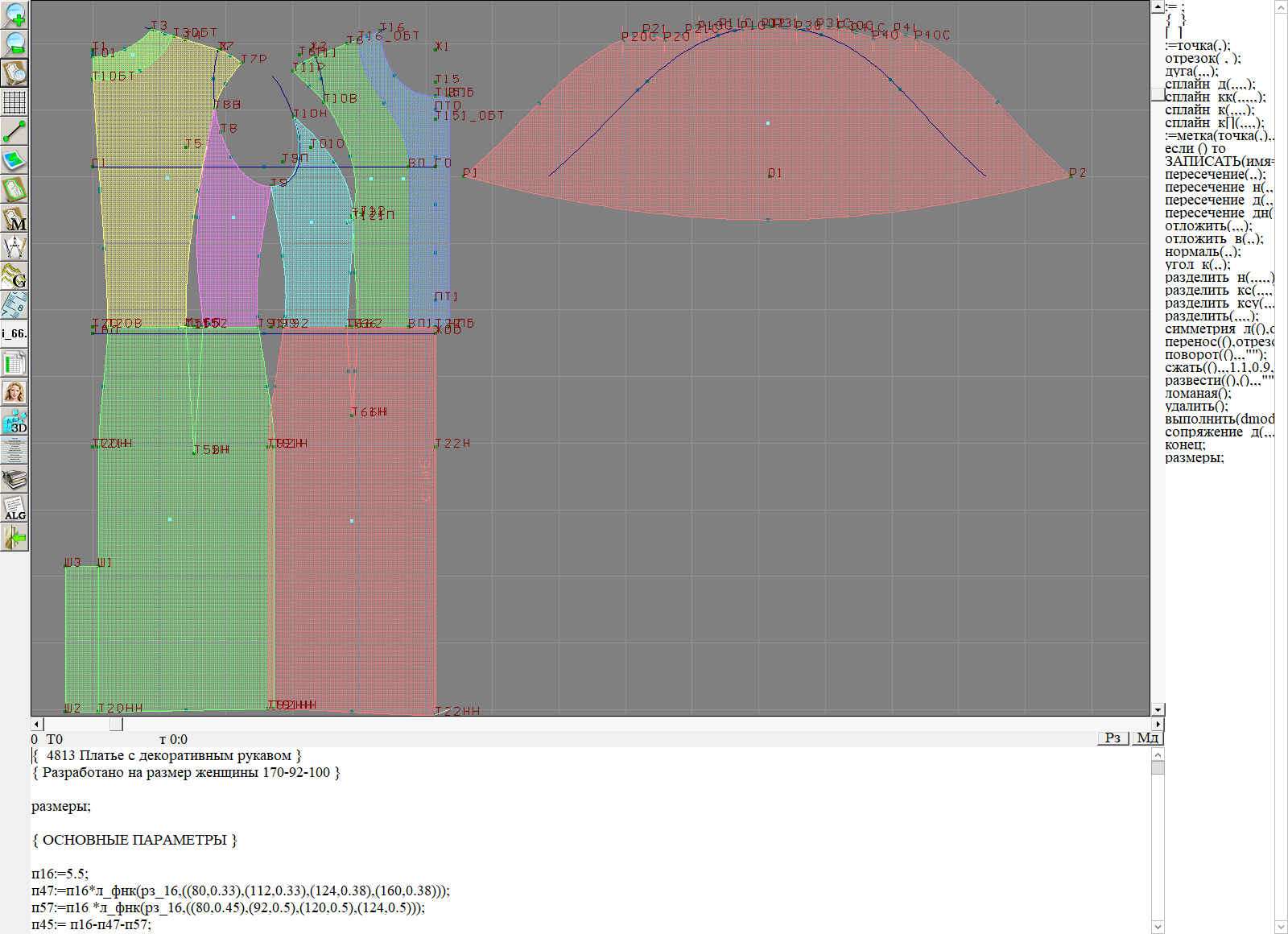Click the zoom in magnifier tool
1288x934 pixels.
pyautogui.click(x=14, y=14)
